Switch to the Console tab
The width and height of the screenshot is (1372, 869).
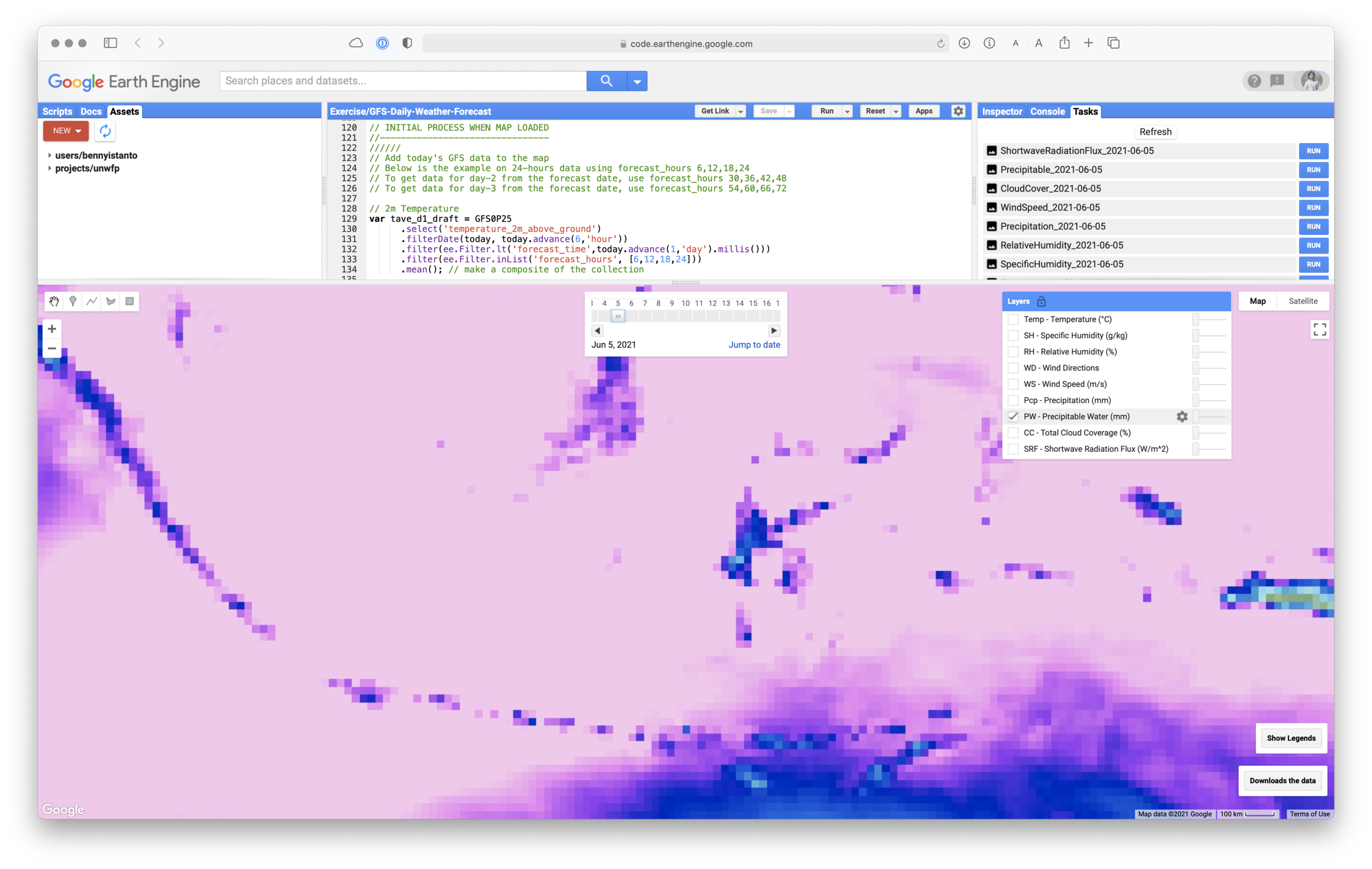1047,111
